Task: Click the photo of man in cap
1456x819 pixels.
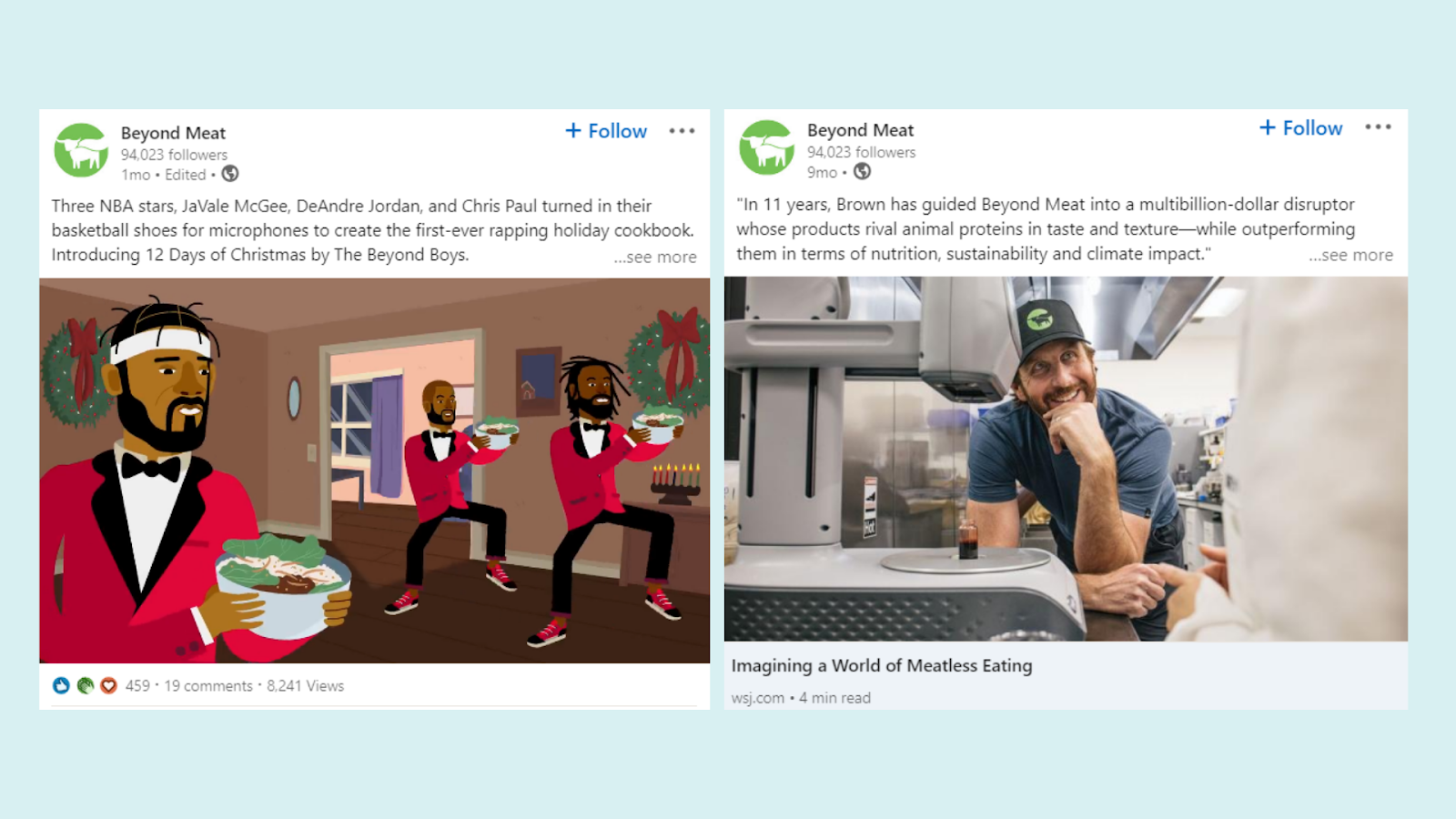Action: tap(1066, 459)
